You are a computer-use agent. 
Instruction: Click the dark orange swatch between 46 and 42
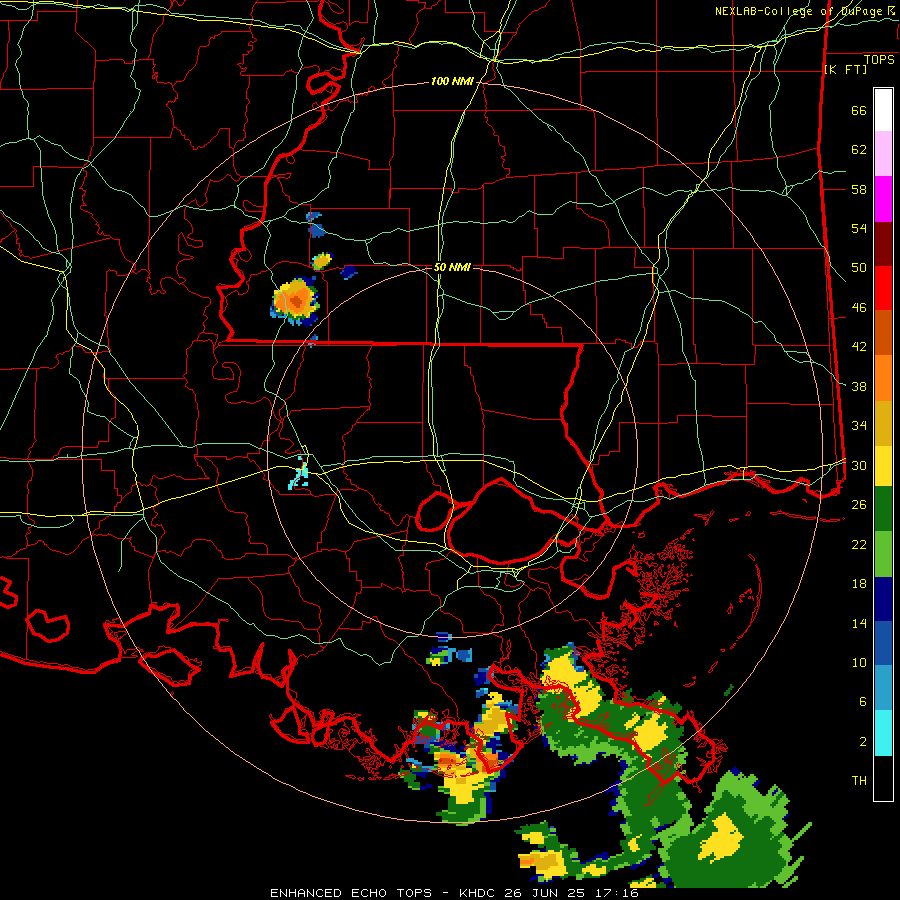tap(883, 333)
